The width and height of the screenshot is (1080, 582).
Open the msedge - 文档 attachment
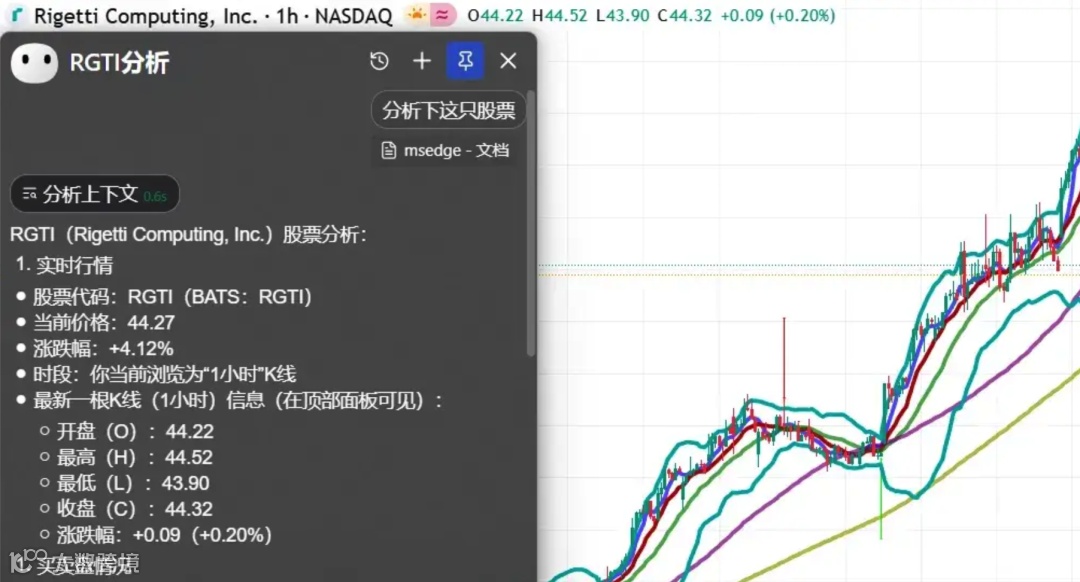pos(446,150)
